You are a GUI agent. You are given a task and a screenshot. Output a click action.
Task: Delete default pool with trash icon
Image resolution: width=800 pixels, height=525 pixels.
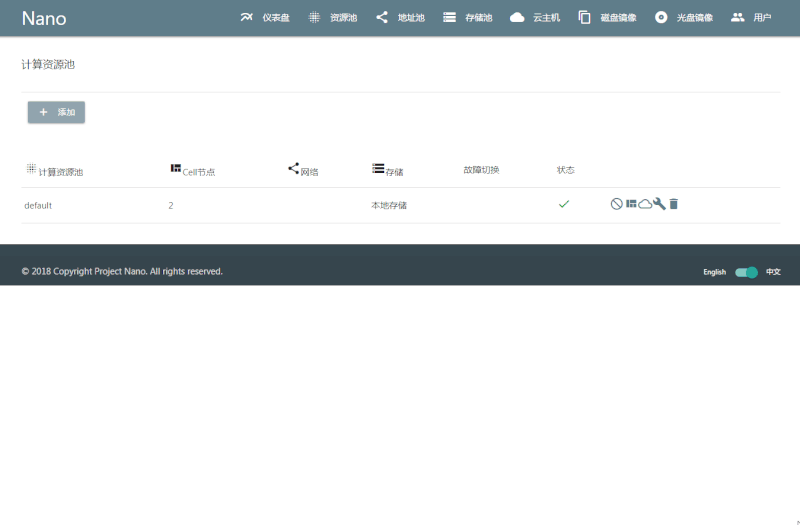point(673,204)
